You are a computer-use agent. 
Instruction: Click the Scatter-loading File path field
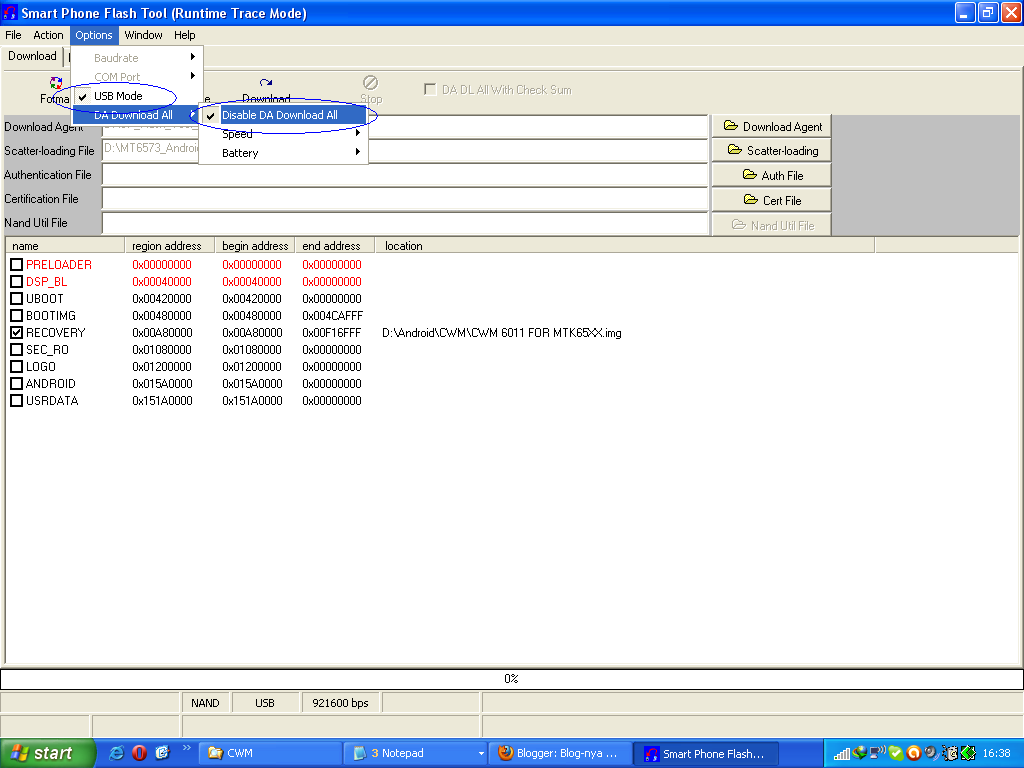(405, 151)
